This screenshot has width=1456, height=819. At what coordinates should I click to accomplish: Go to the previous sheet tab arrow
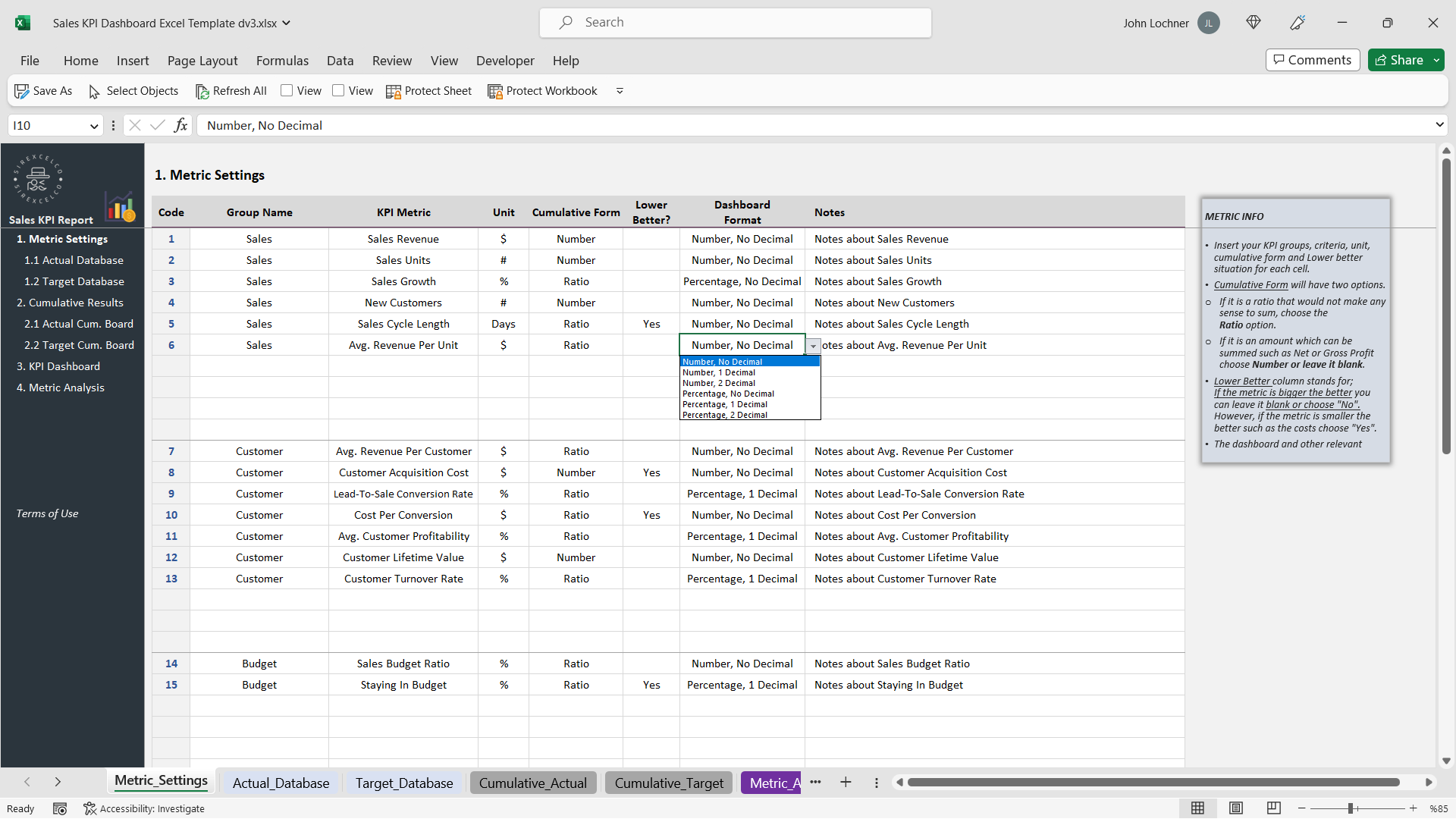click(27, 782)
